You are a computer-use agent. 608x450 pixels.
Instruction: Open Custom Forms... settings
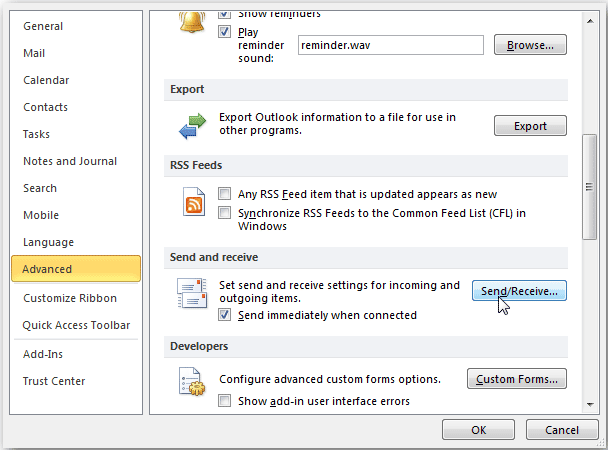tap(517, 379)
